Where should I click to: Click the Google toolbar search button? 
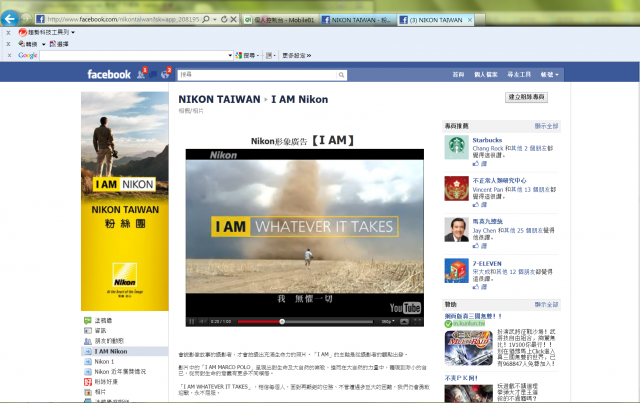[x=245, y=55]
